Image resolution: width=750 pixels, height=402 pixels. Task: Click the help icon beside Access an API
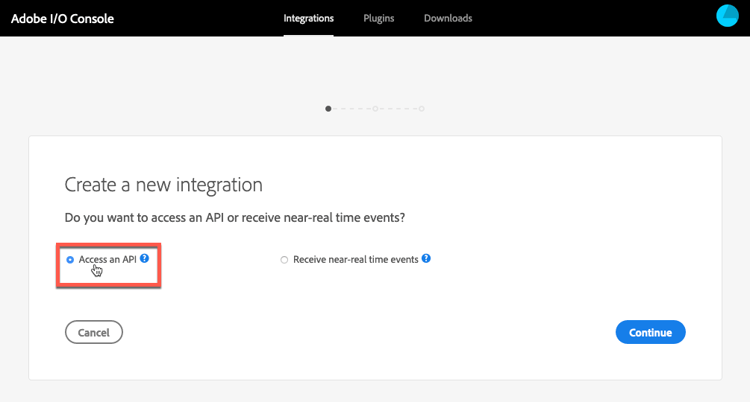144,258
